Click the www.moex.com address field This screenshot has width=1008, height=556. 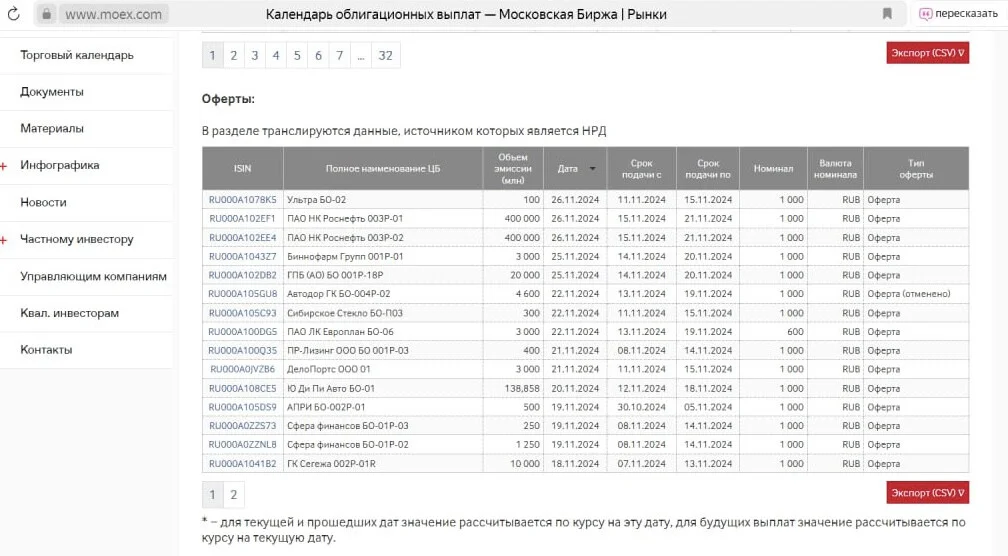click(x=114, y=14)
